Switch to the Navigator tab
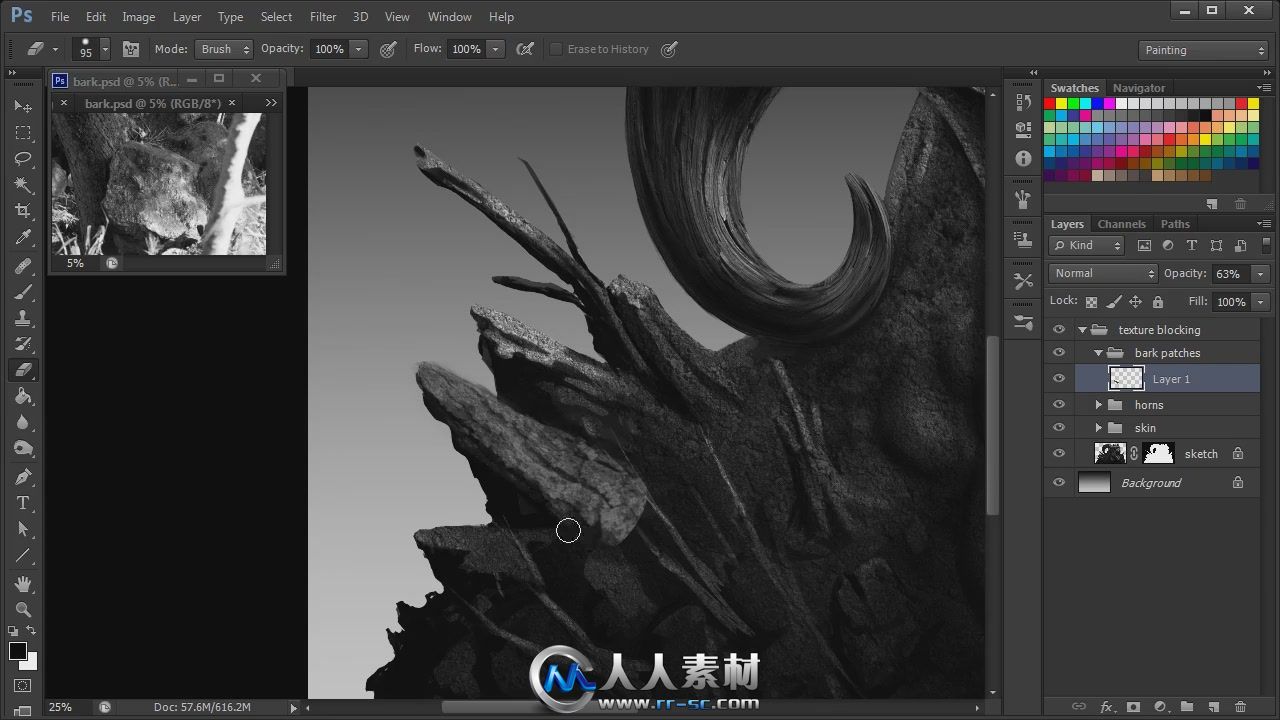1280x720 pixels. (x=1139, y=88)
